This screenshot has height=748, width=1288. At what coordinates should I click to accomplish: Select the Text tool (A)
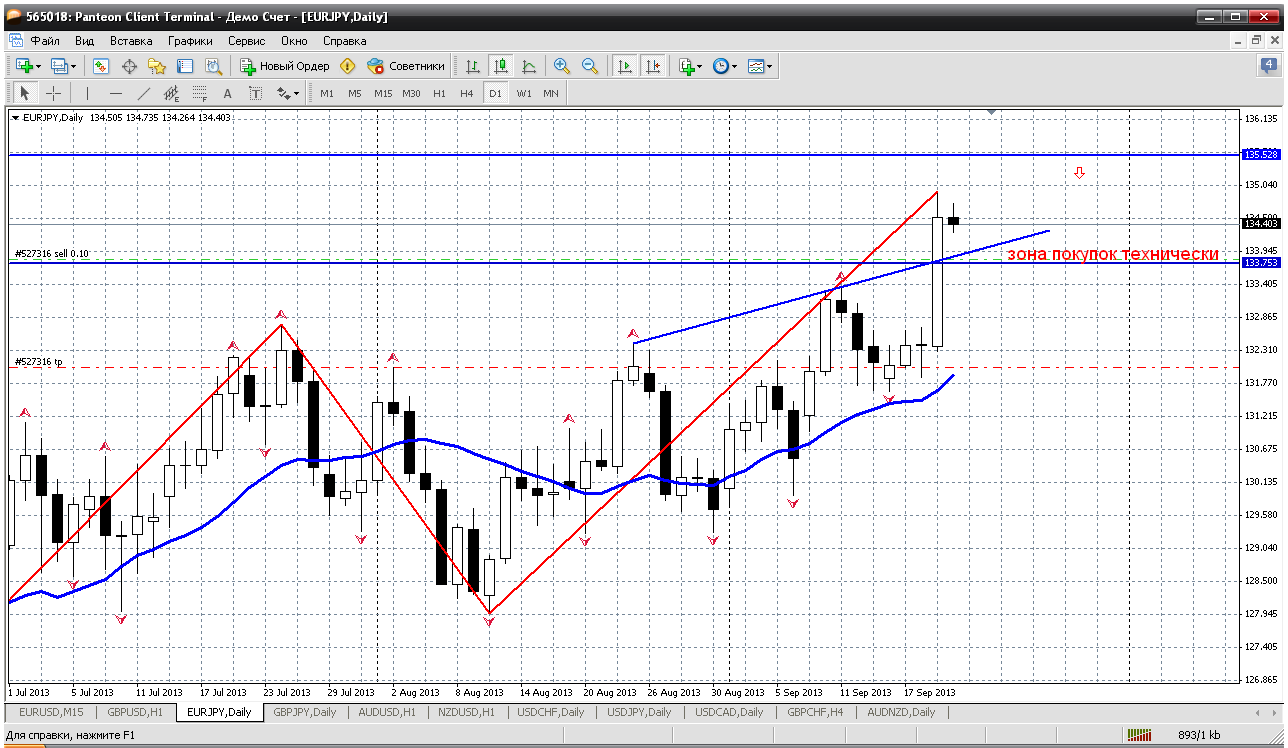tap(228, 93)
